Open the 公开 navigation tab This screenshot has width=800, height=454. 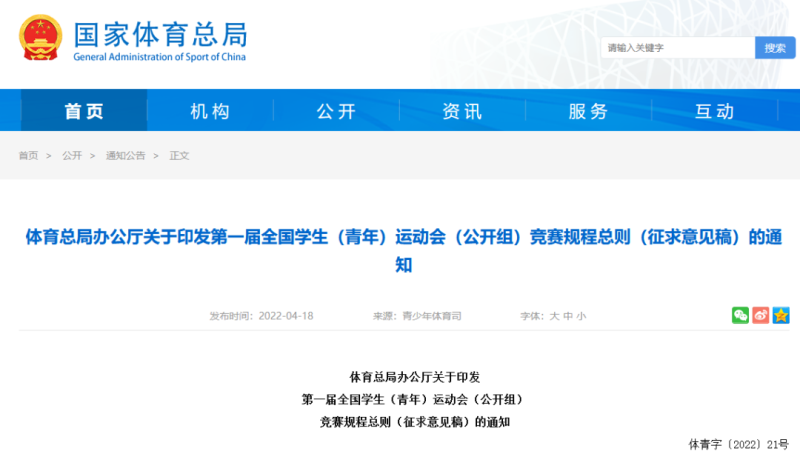click(336, 111)
